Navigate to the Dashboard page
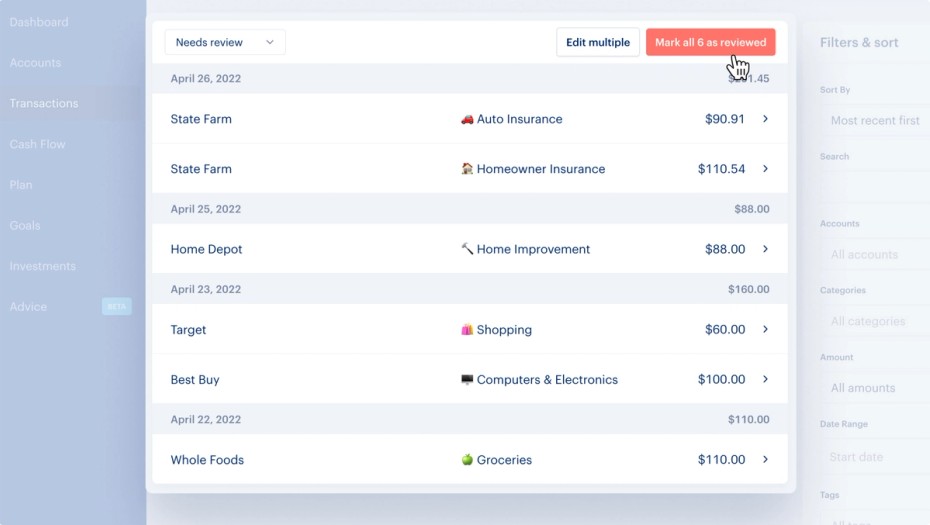 (x=39, y=22)
